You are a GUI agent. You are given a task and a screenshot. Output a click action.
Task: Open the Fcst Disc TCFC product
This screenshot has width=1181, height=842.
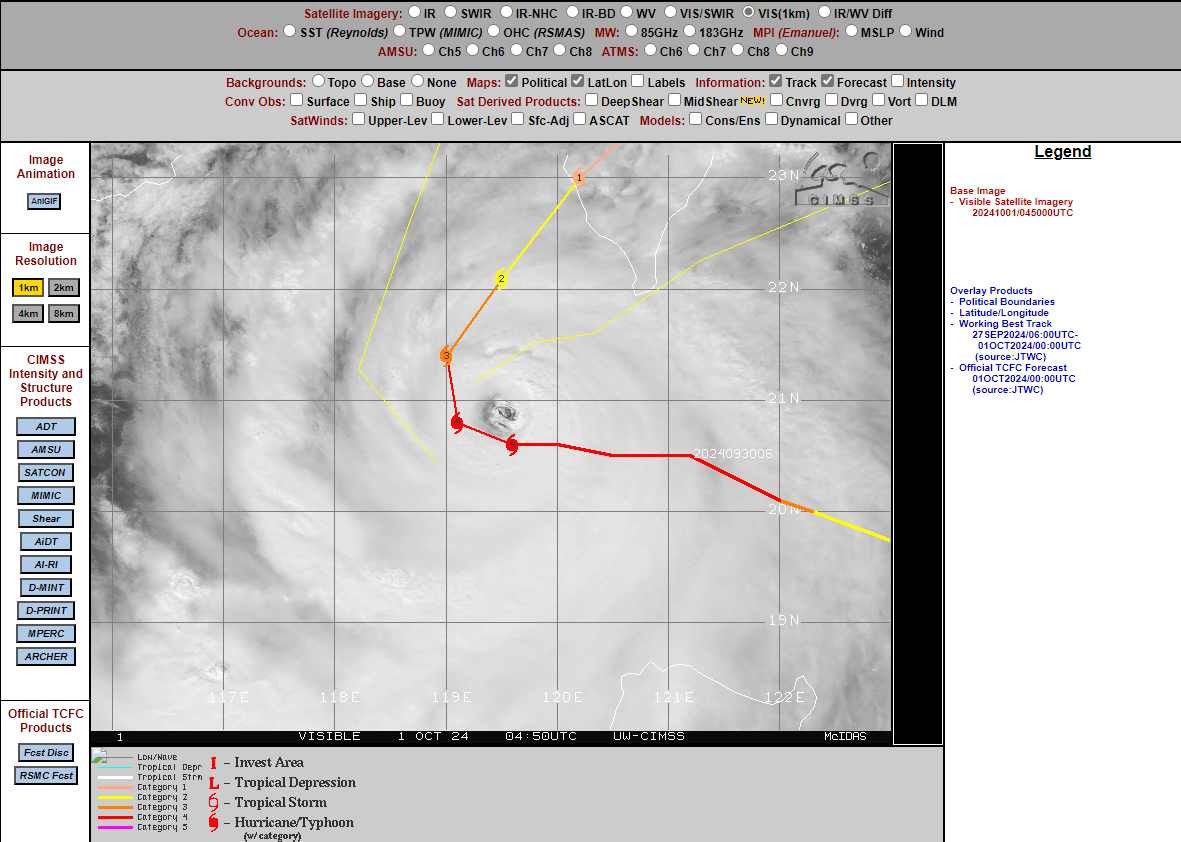pos(46,752)
